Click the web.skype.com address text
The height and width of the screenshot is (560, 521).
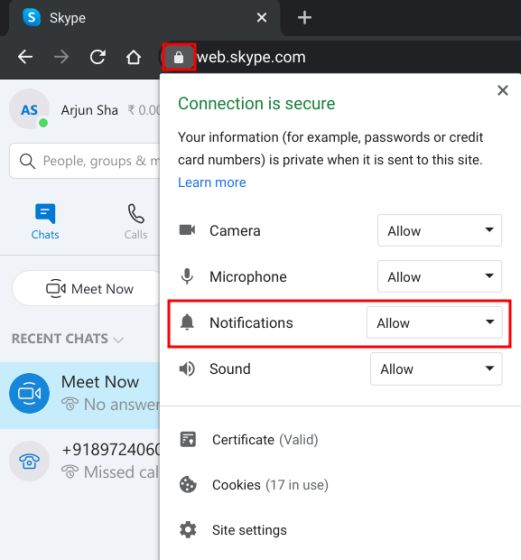(251, 57)
